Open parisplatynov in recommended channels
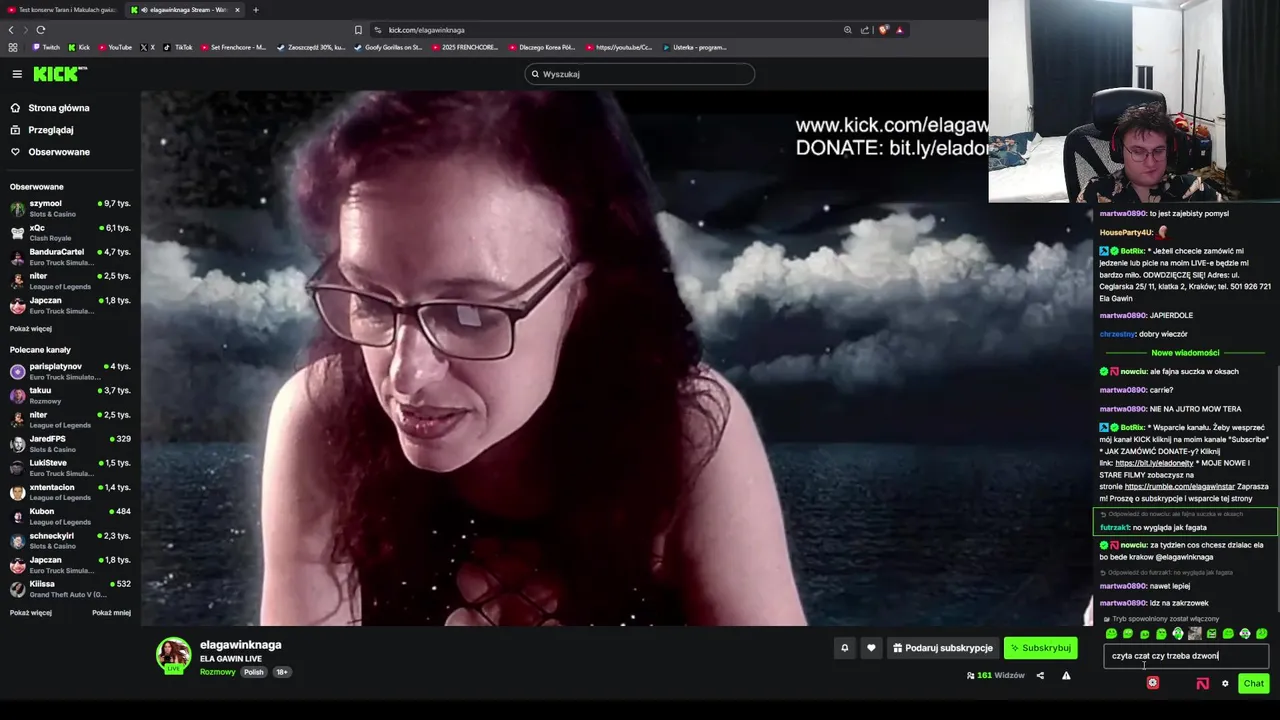The height and width of the screenshot is (720, 1280). coord(70,371)
